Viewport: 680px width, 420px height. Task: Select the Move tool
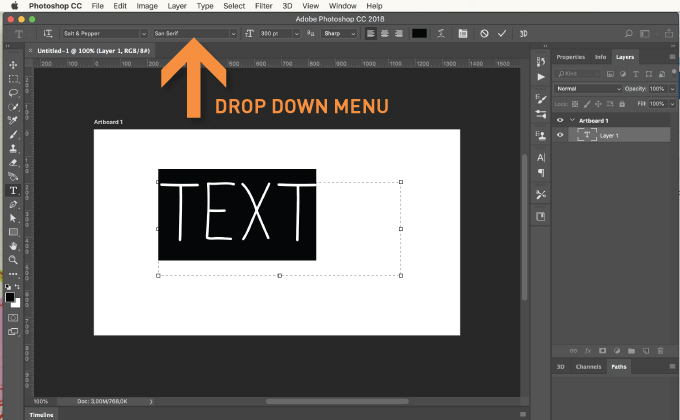tap(13, 64)
